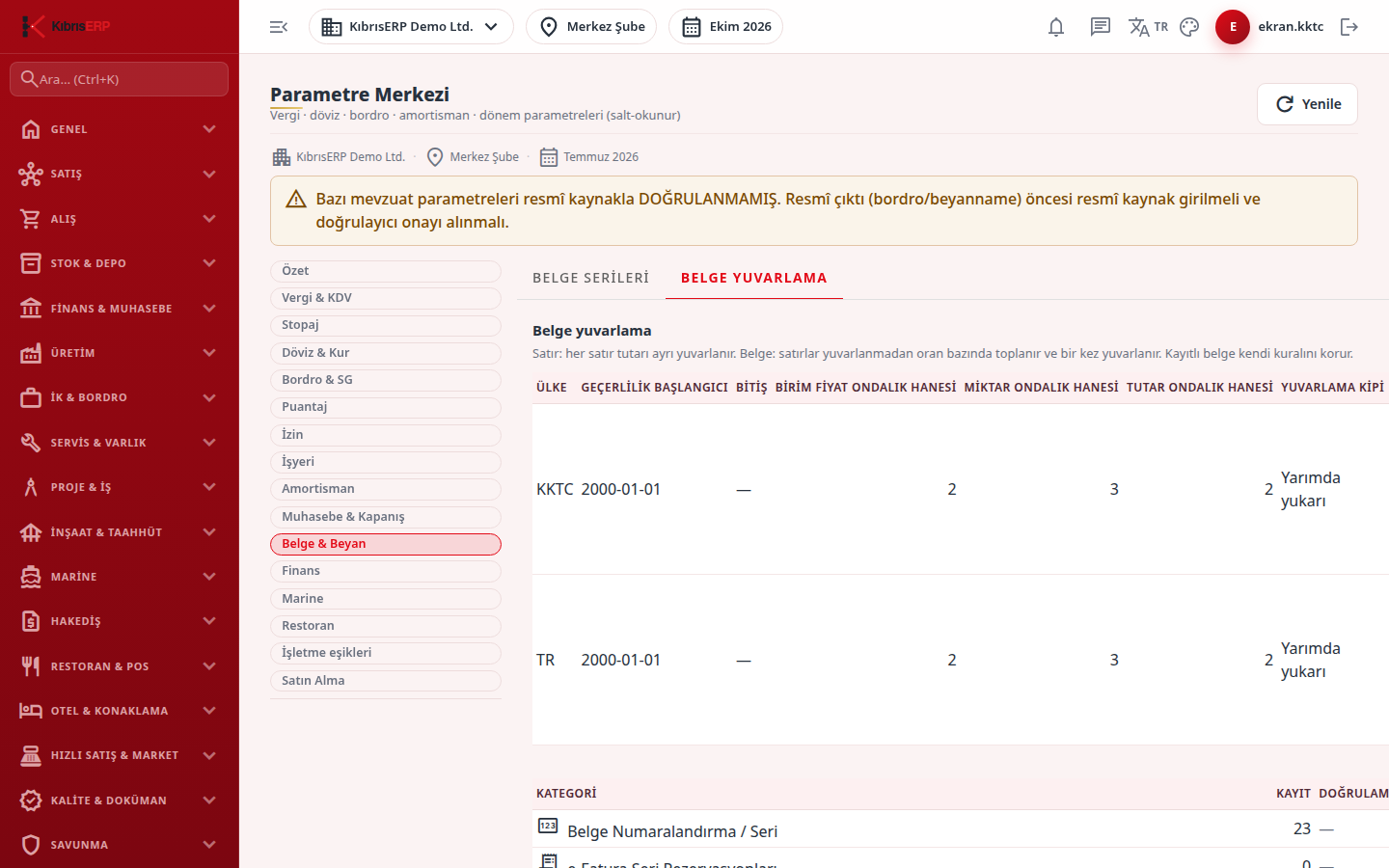Image resolution: width=1389 pixels, height=868 pixels.
Task: Focus the Ara search field
Action: 119,79
